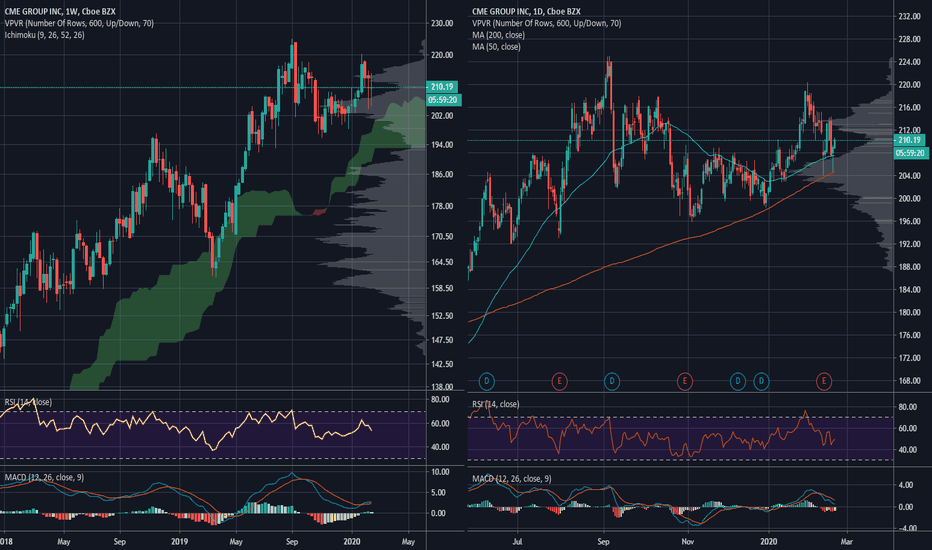The width and height of the screenshot is (932, 550).
Task: Click the 230.00 price axis label
Action: coord(442,23)
